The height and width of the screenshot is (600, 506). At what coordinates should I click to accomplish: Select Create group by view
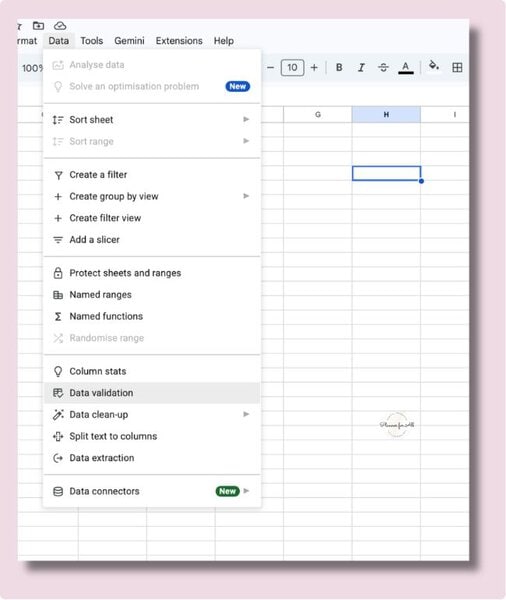152,196
